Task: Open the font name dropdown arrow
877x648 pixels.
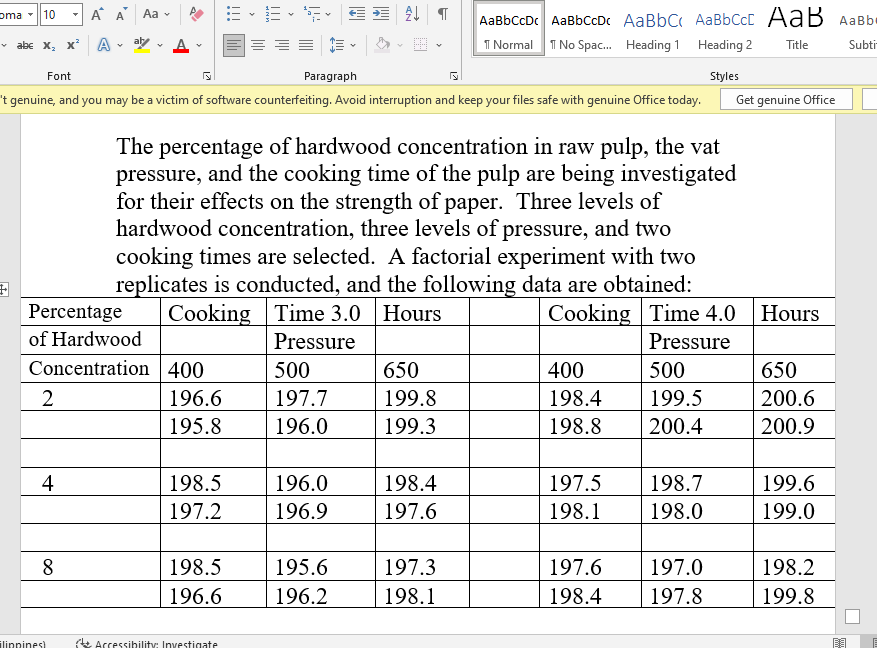Action: coord(30,15)
